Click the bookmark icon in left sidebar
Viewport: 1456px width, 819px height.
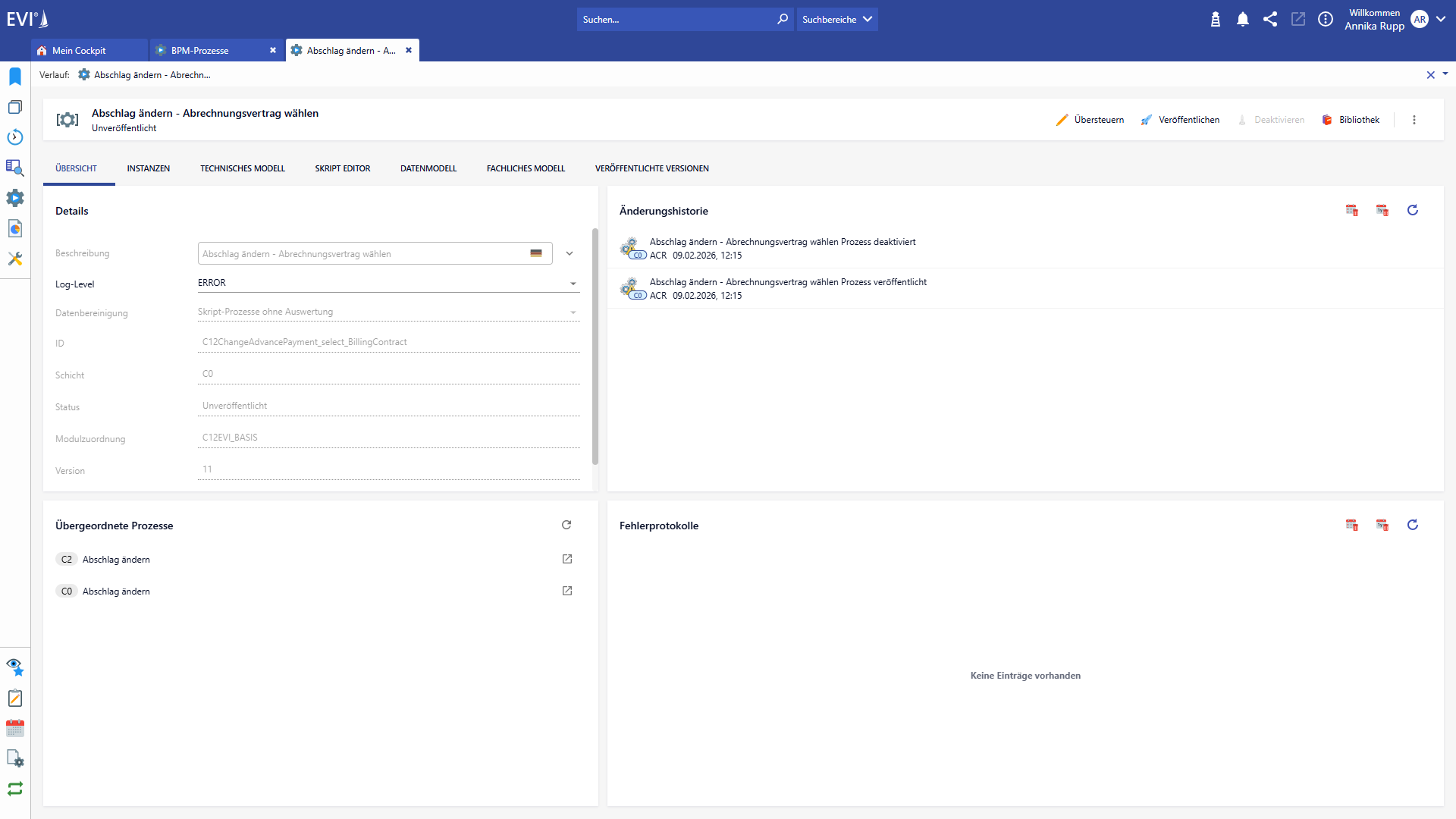(15, 77)
